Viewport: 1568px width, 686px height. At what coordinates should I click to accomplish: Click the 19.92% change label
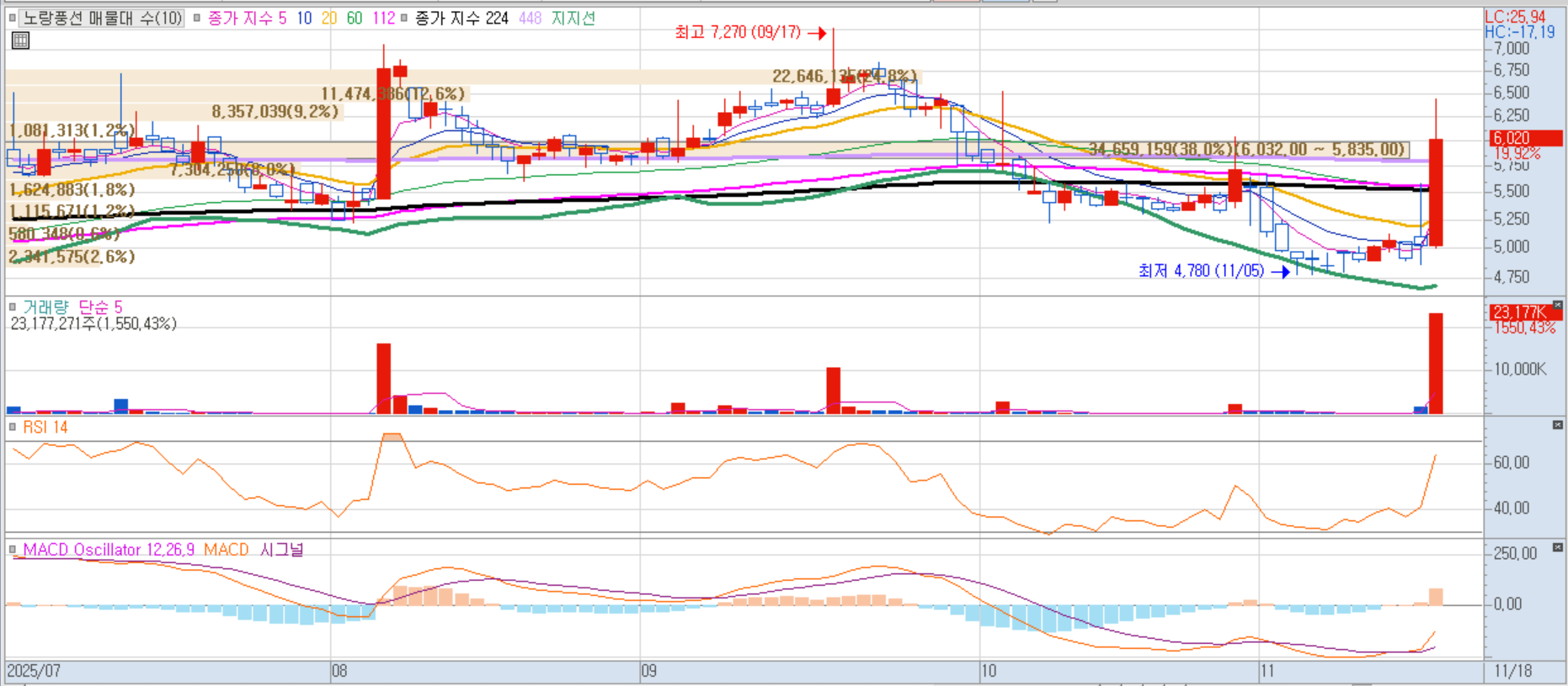tap(1517, 153)
